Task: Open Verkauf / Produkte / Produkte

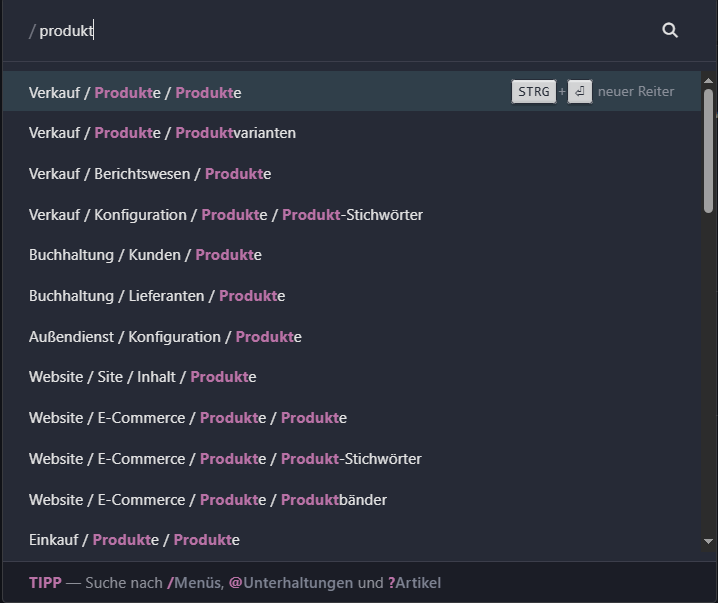Action: click(x=135, y=92)
